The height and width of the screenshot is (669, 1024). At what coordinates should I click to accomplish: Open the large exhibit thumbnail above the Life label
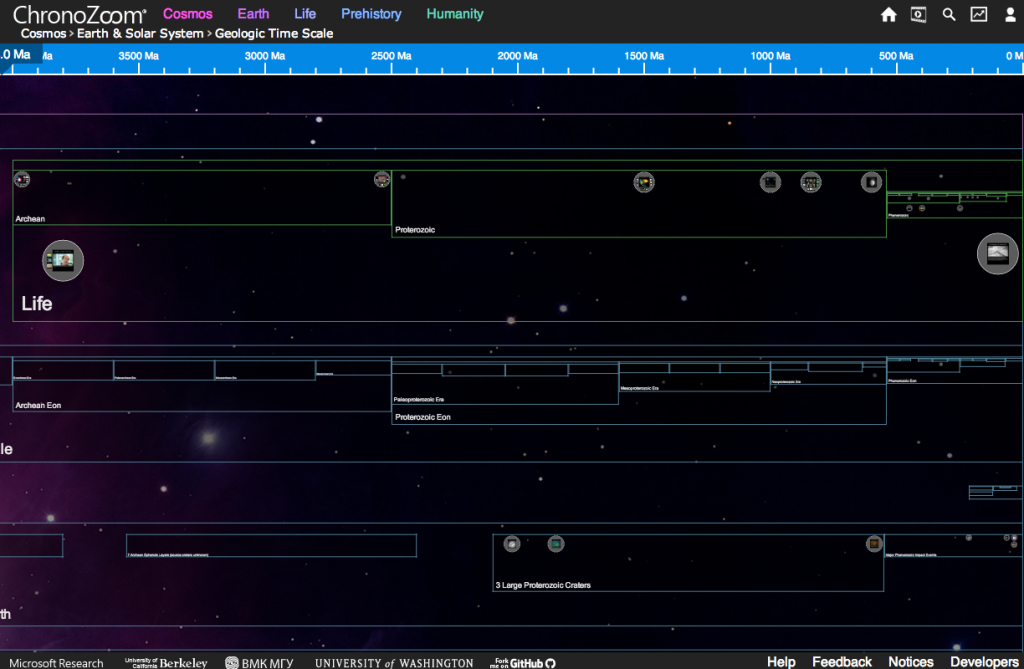(63, 261)
